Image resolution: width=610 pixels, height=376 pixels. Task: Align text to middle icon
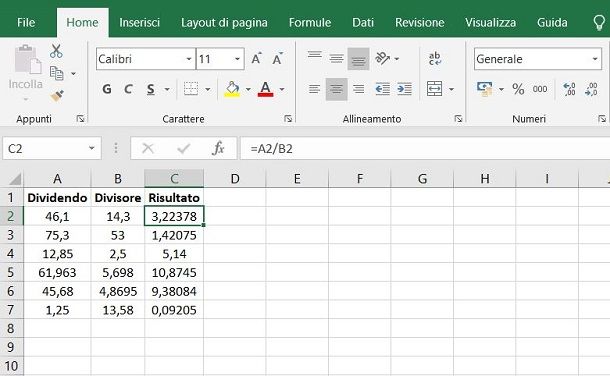coord(336,59)
